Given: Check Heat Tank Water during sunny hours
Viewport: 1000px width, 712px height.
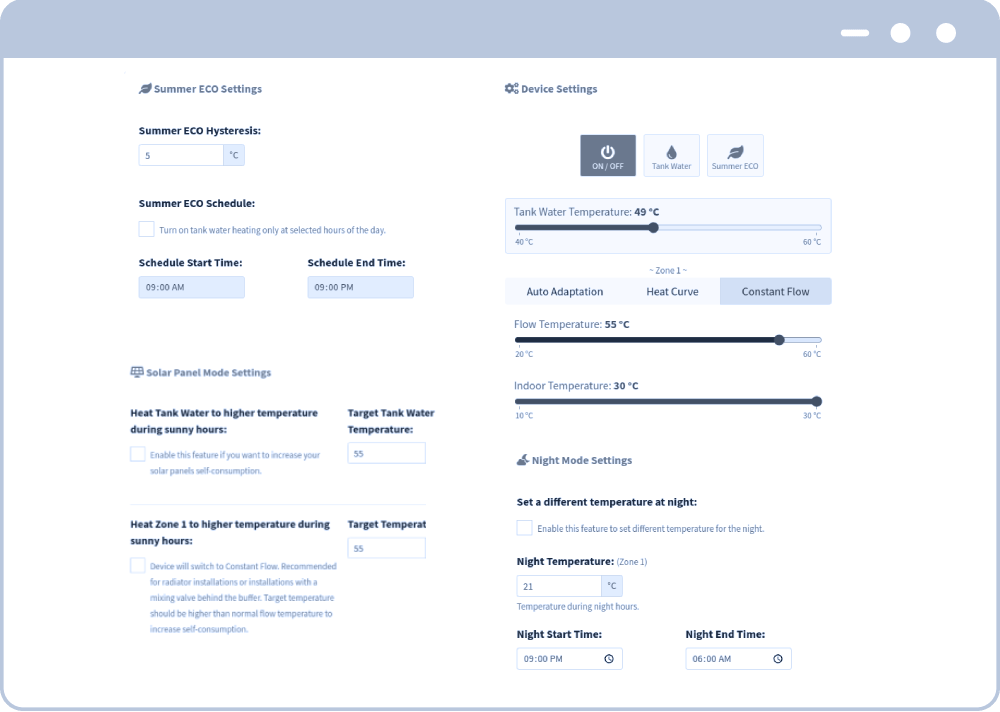Looking at the screenshot, I should coord(138,454).
